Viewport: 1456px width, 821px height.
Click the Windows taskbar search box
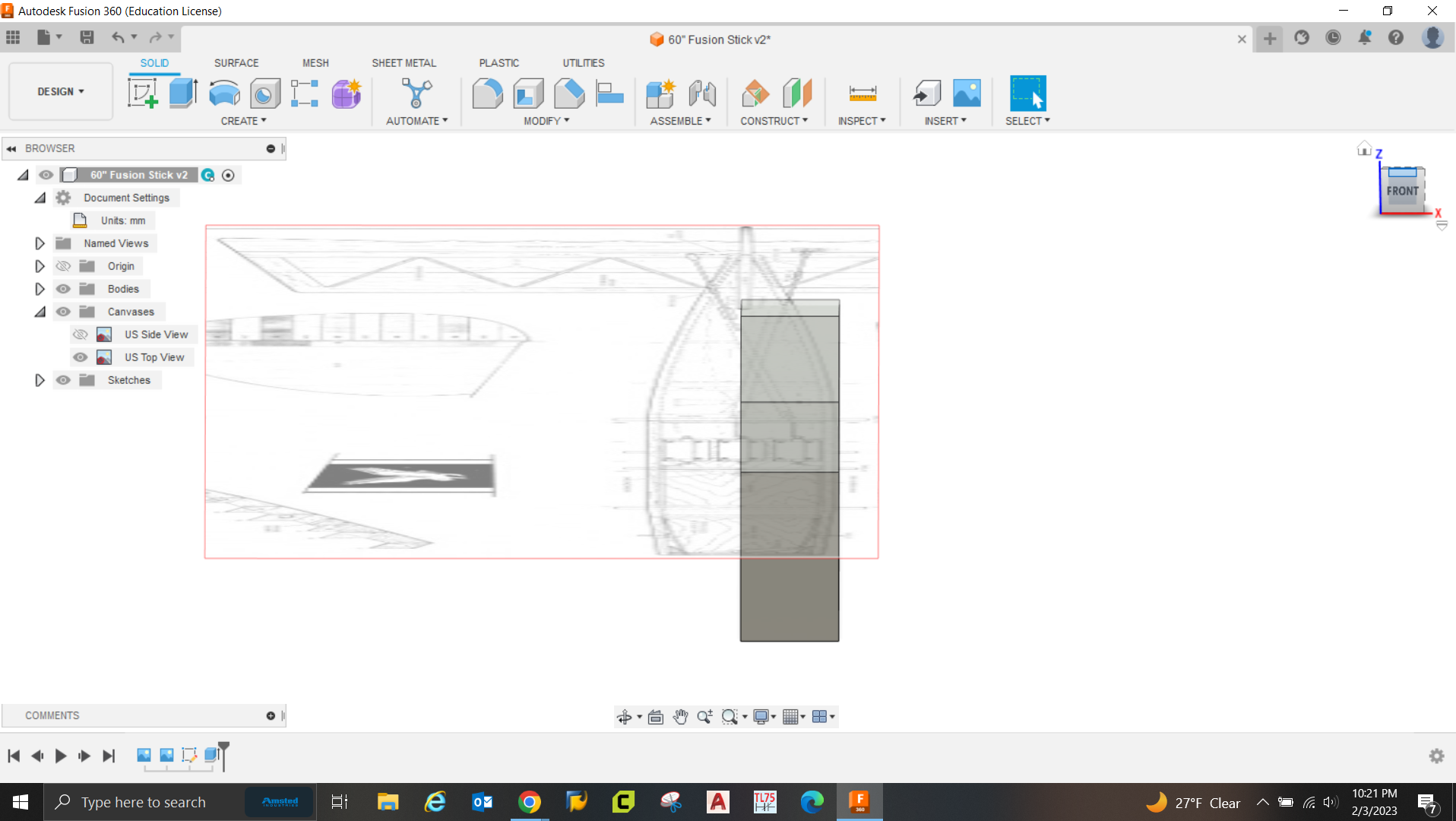[144, 802]
